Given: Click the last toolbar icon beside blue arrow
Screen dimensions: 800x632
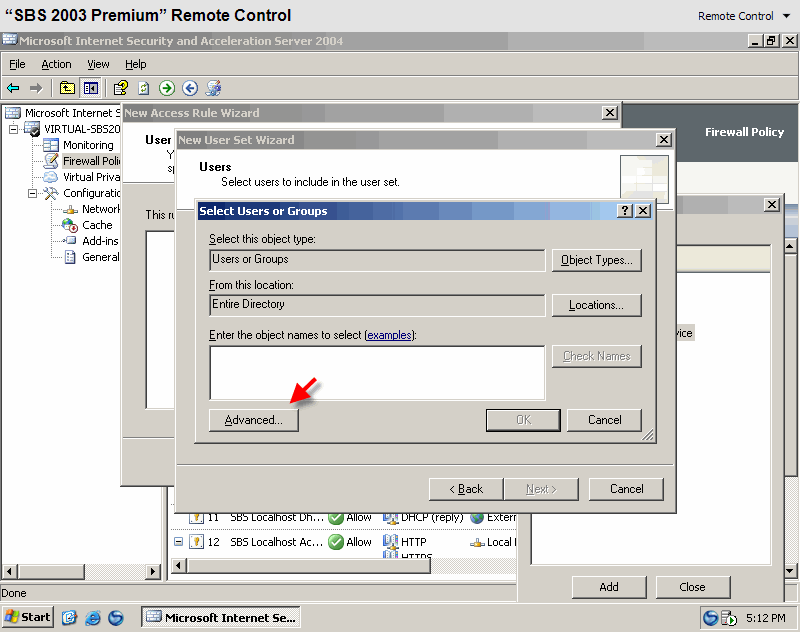Looking at the screenshot, I should pyautogui.click(x=213, y=88).
